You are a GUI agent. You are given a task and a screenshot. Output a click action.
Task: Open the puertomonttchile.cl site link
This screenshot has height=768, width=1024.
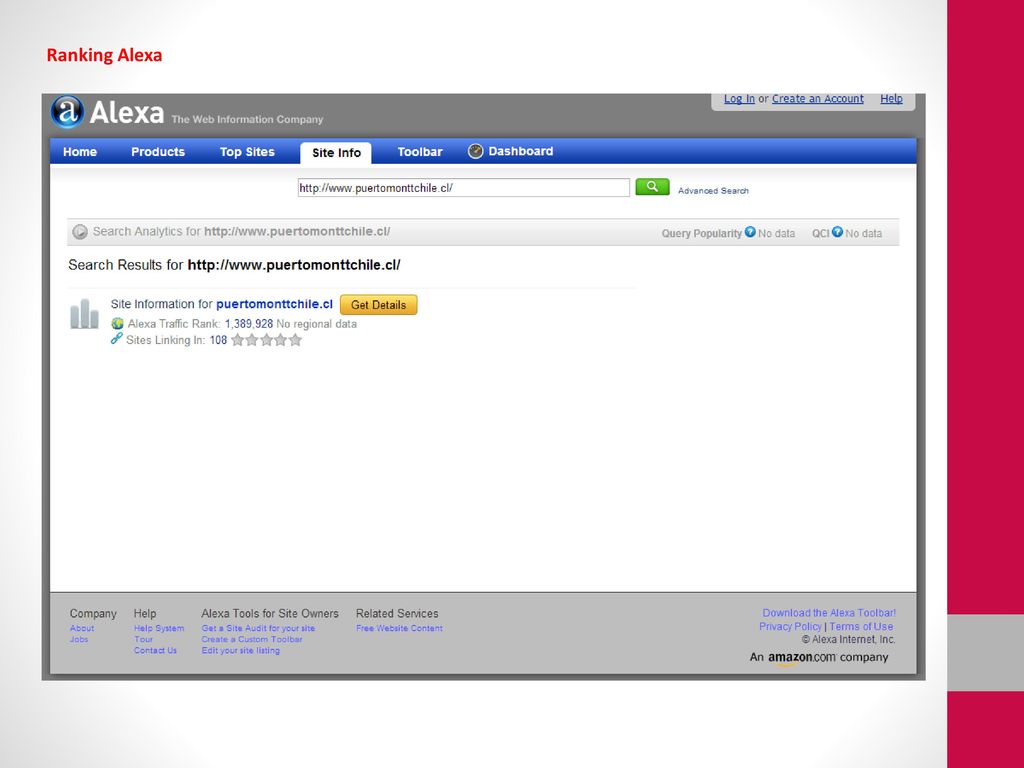click(x=274, y=304)
